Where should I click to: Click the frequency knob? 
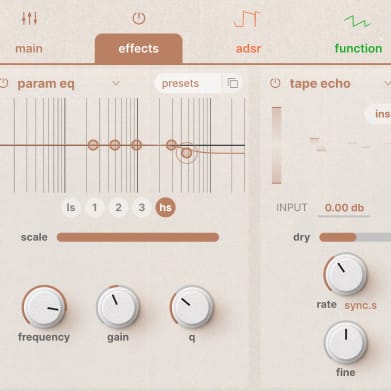pos(44,306)
